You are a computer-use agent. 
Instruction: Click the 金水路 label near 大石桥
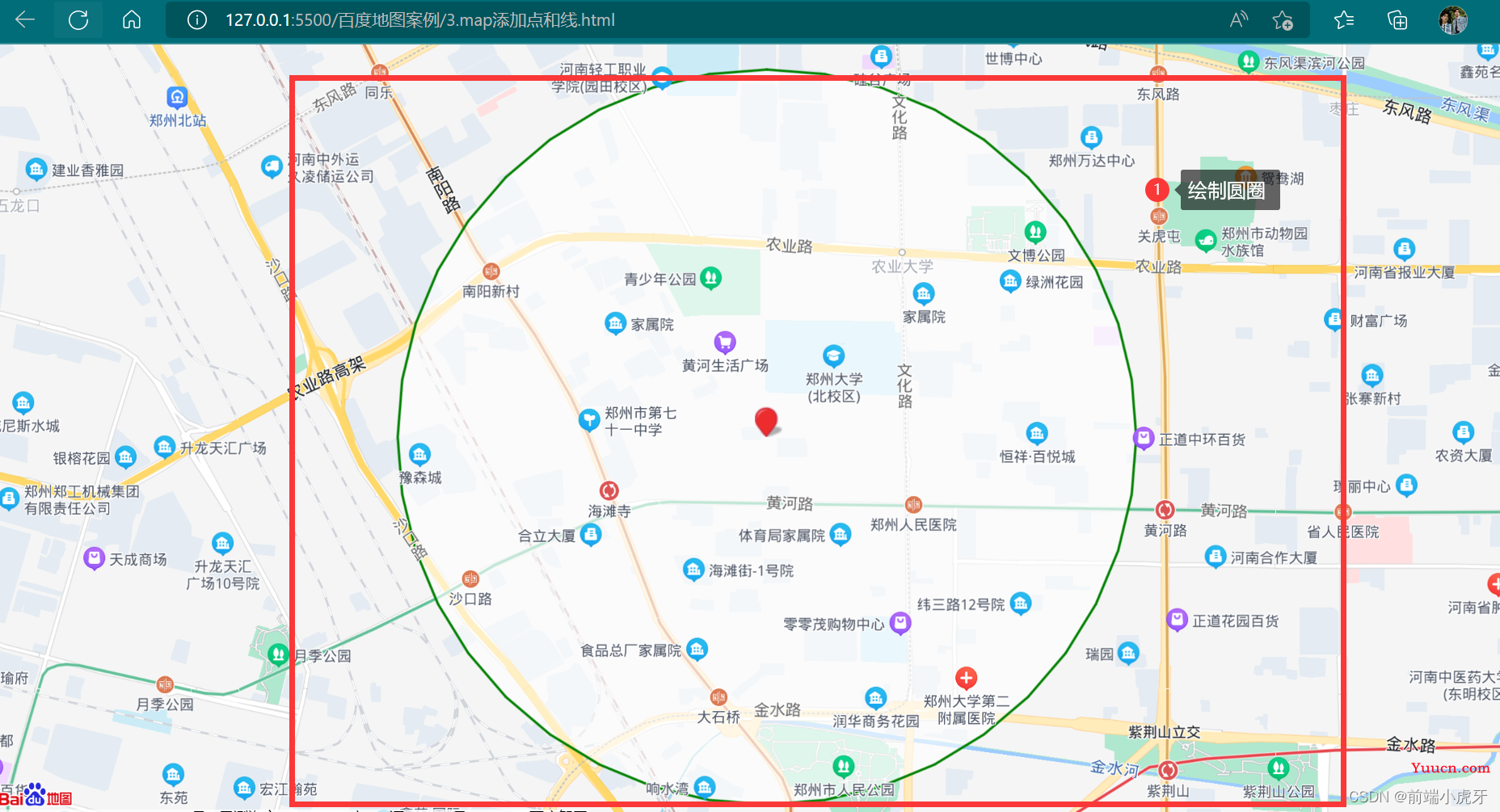tap(777, 710)
